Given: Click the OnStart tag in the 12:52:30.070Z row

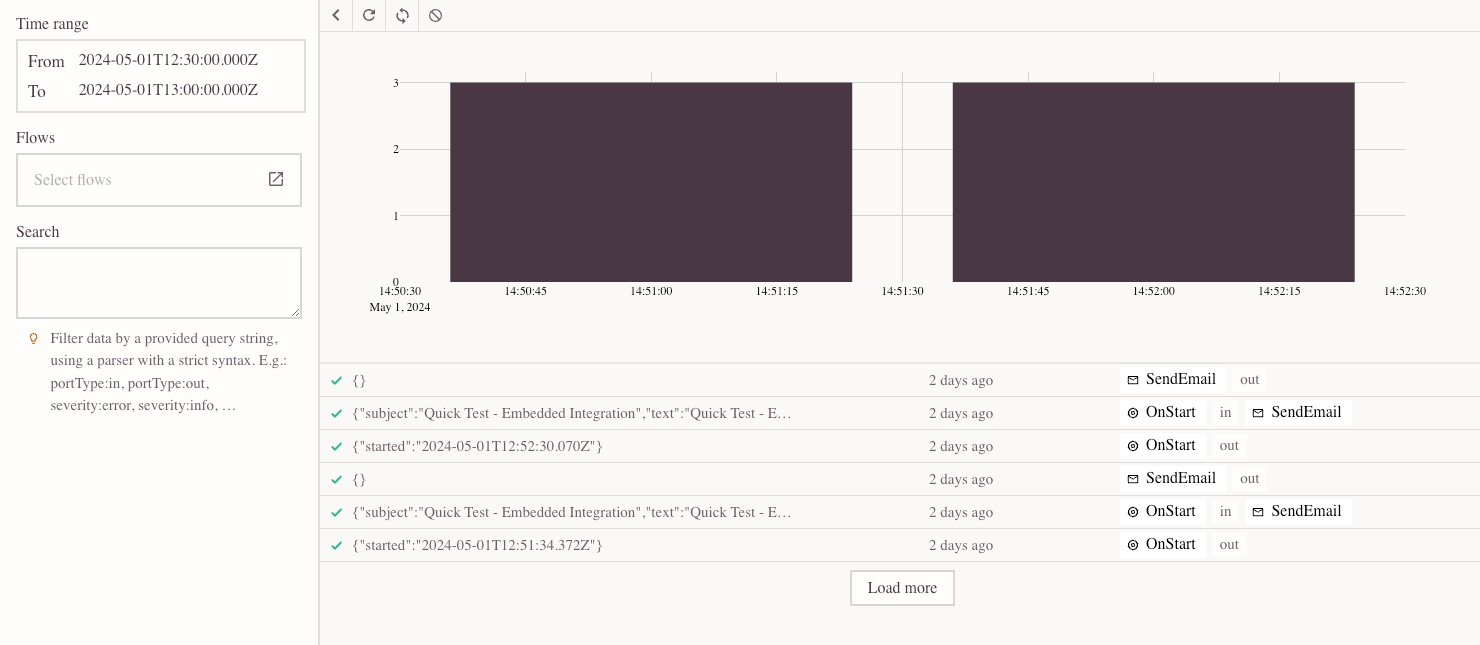Looking at the screenshot, I should pos(1162,446).
